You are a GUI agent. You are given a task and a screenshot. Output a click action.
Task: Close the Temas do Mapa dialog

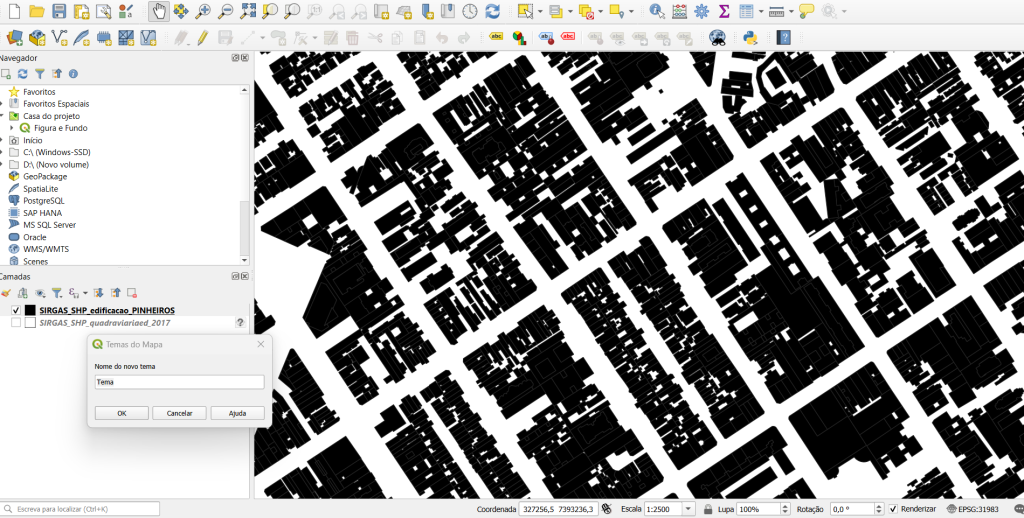click(x=261, y=344)
